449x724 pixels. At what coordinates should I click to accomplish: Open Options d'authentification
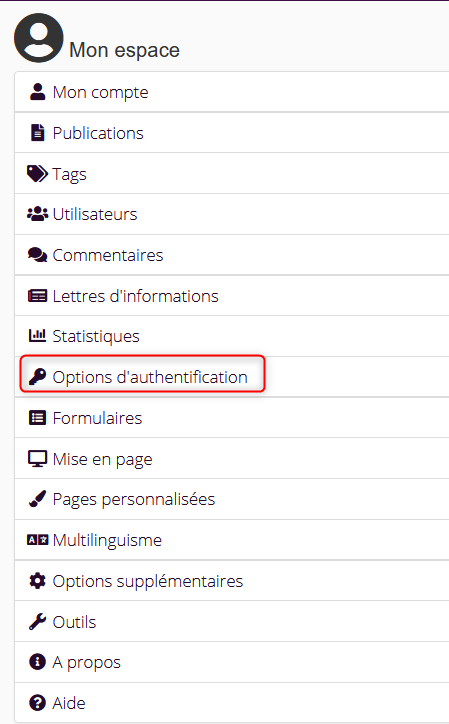pos(232,377)
